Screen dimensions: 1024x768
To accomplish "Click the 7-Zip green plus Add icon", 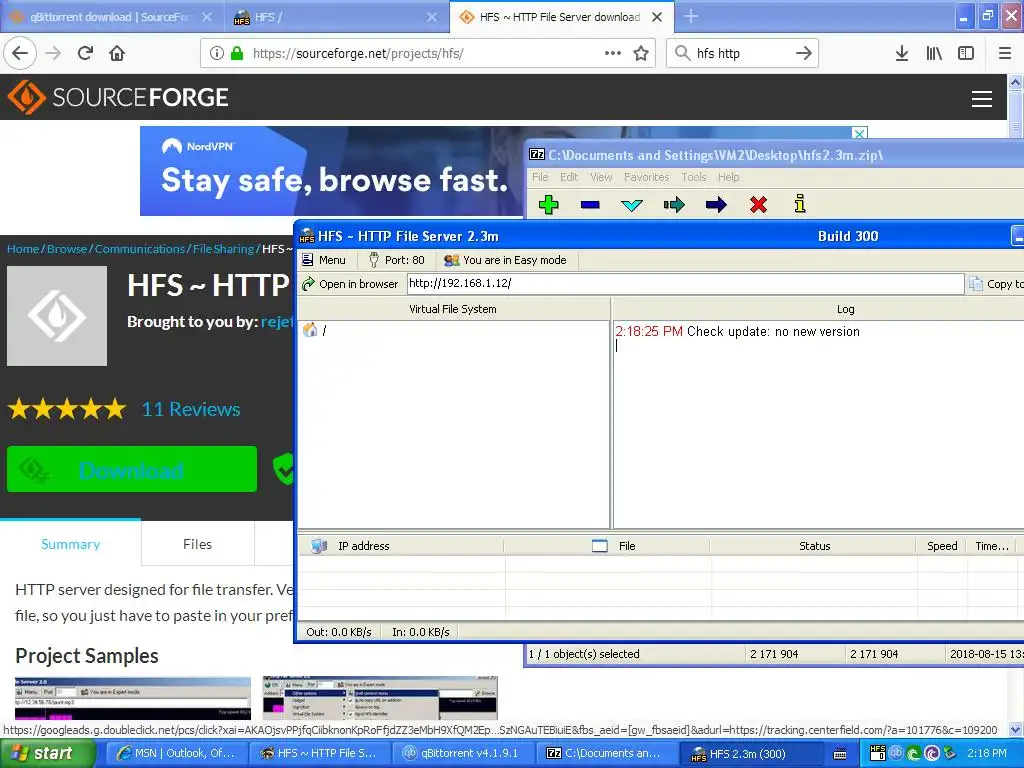I will (x=549, y=205).
